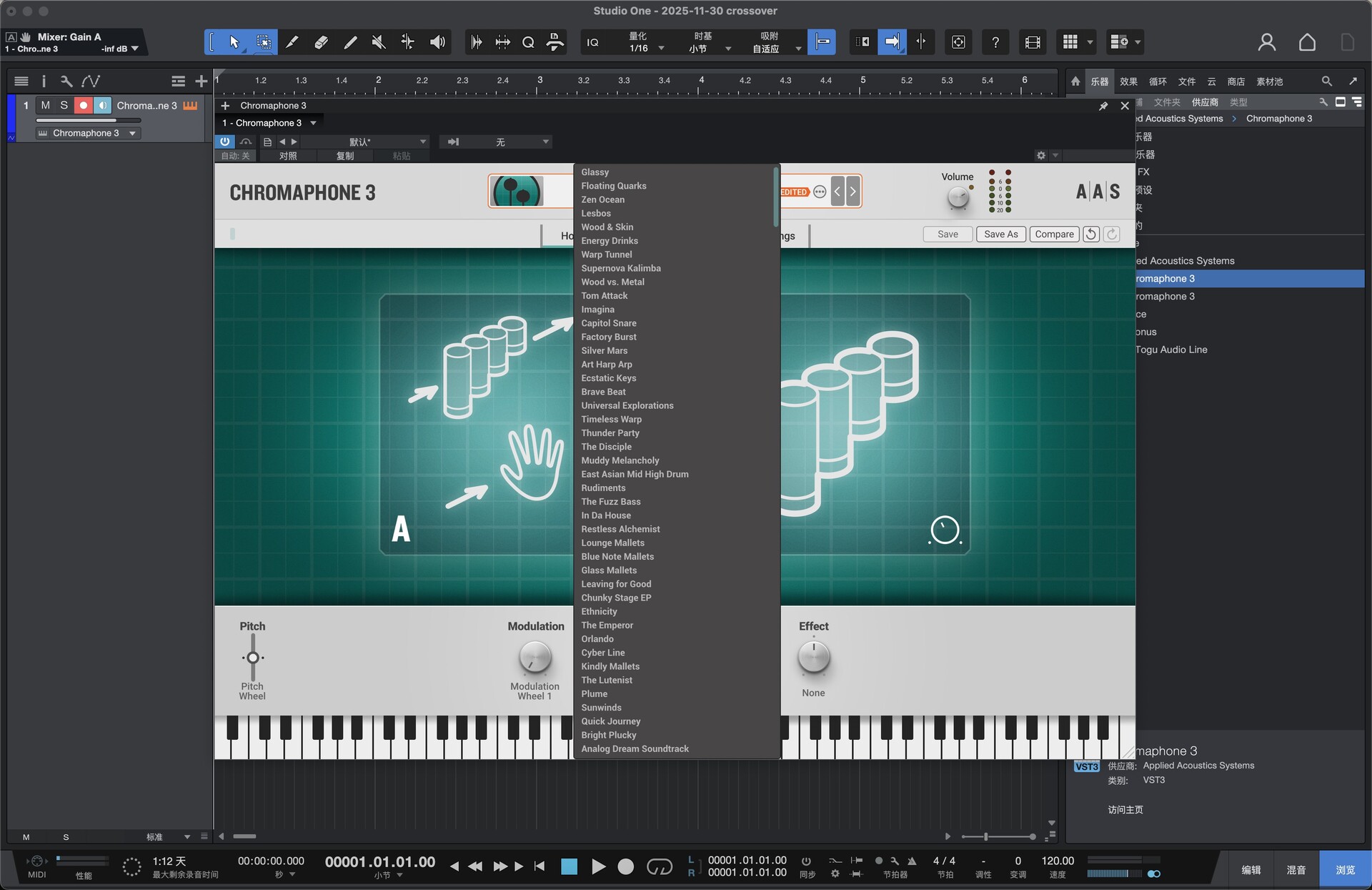This screenshot has width=1372, height=890.
Task: Toggle the loop playback icon
Action: tap(659, 866)
